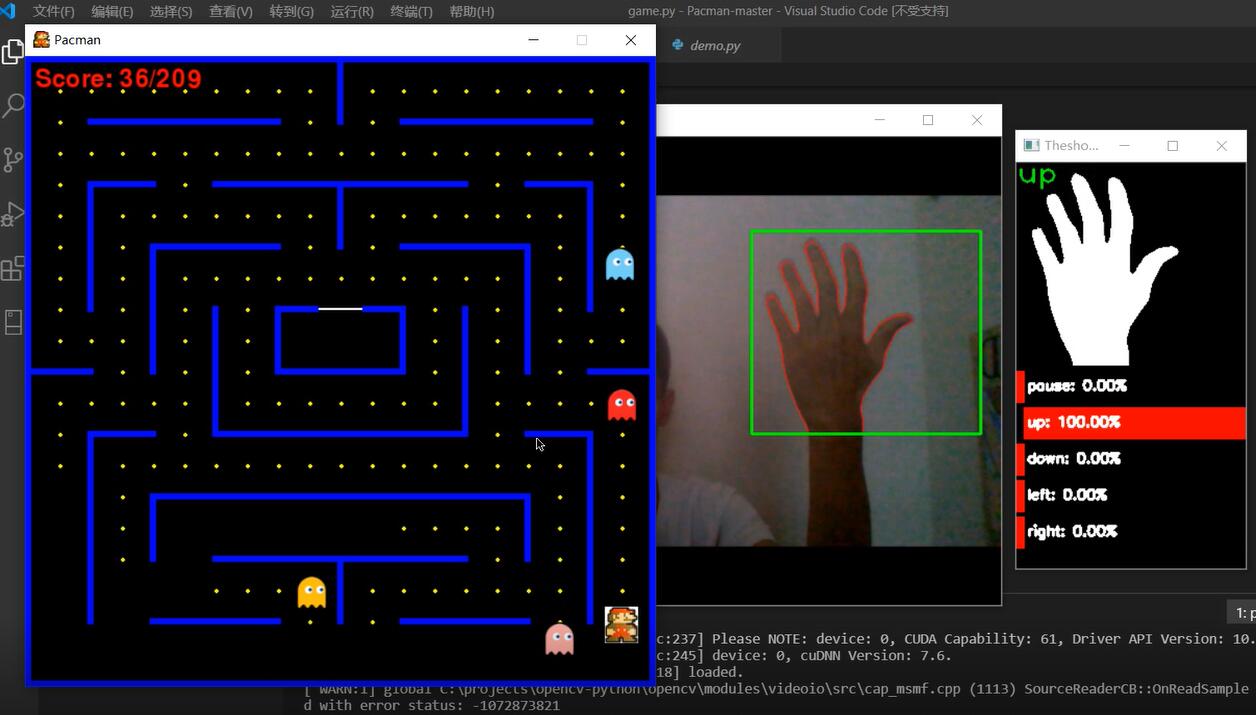Click inside the green hand detection box

tap(865, 333)
